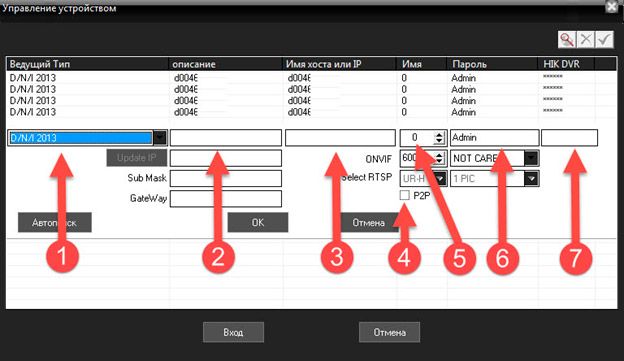
Task: Toggle the P2P checkbox
Action: pos(404,195)
